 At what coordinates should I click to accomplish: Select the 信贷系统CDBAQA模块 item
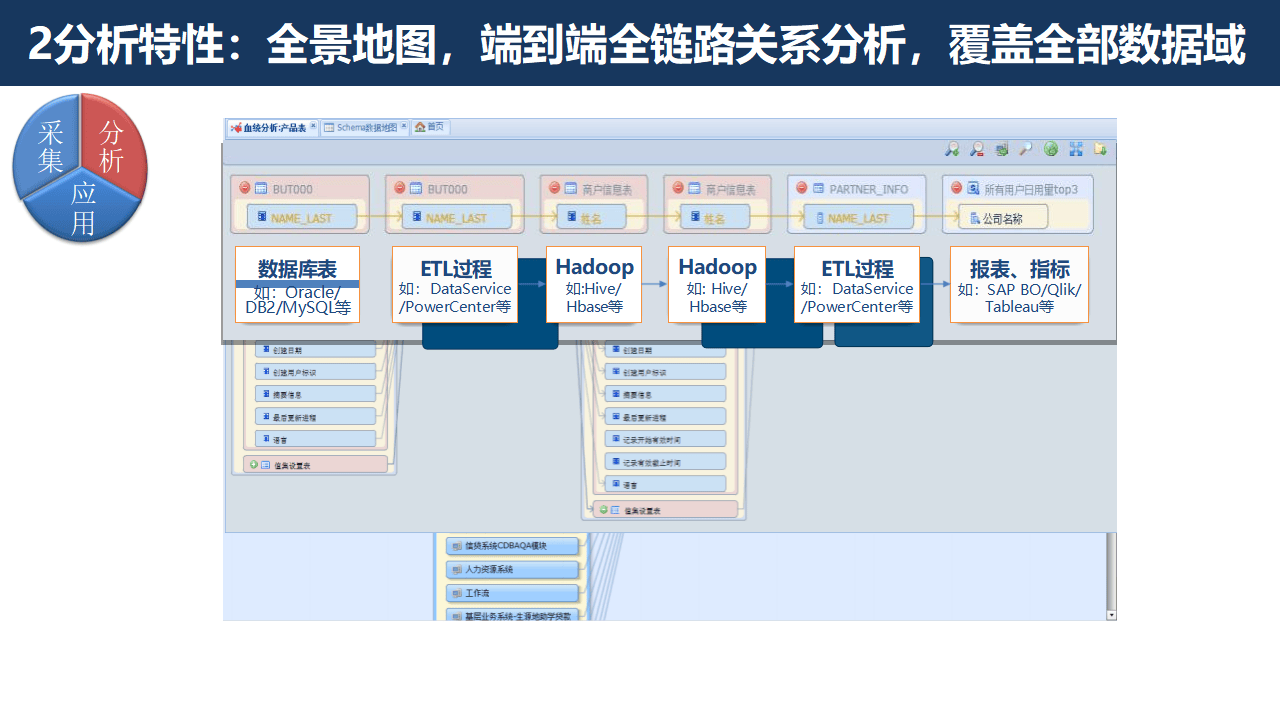tap(512, 546)
